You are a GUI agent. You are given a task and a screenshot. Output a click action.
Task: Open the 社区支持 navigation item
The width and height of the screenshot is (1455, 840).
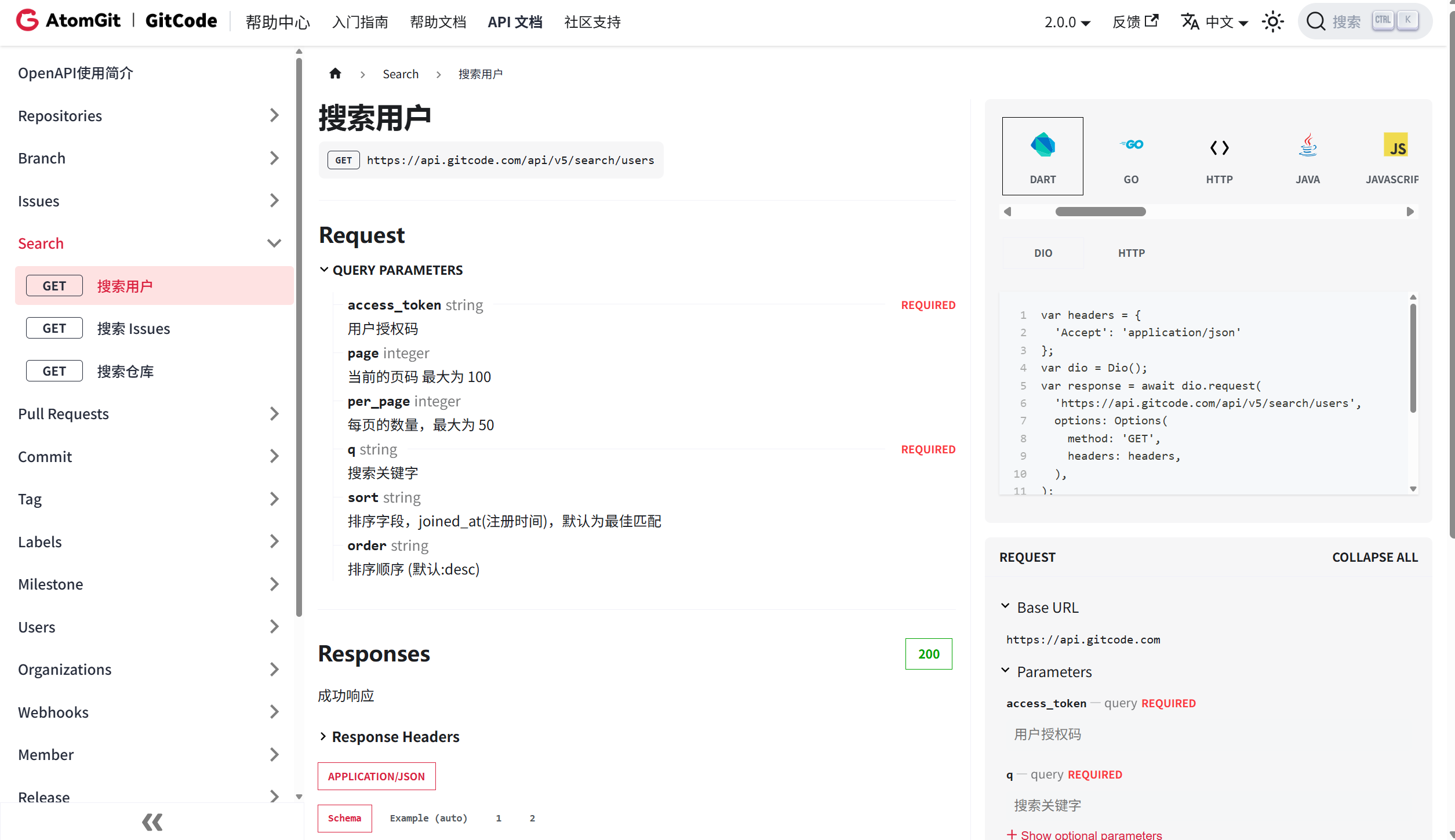tap(592, 22)
